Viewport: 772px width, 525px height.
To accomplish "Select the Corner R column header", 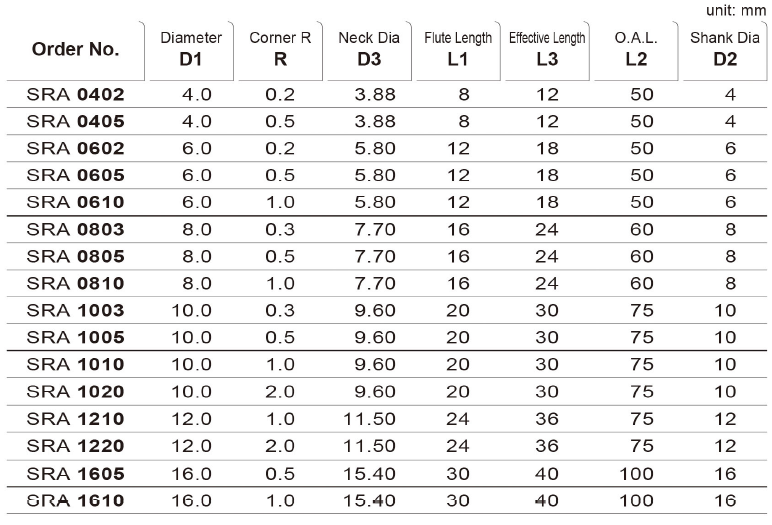I will click(280, 49).
